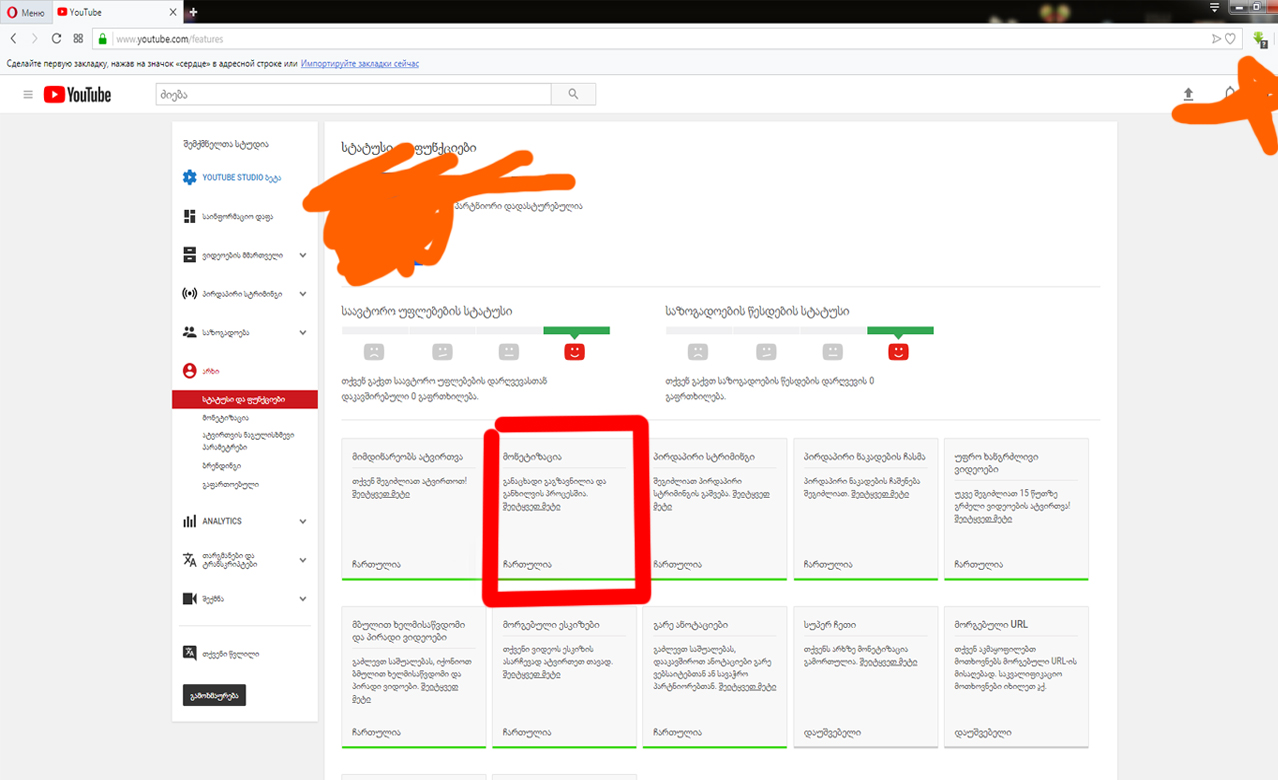Click the Create (შექმნა) camera icon
This screenshot has height=780, width=1278.
point(189,599)
